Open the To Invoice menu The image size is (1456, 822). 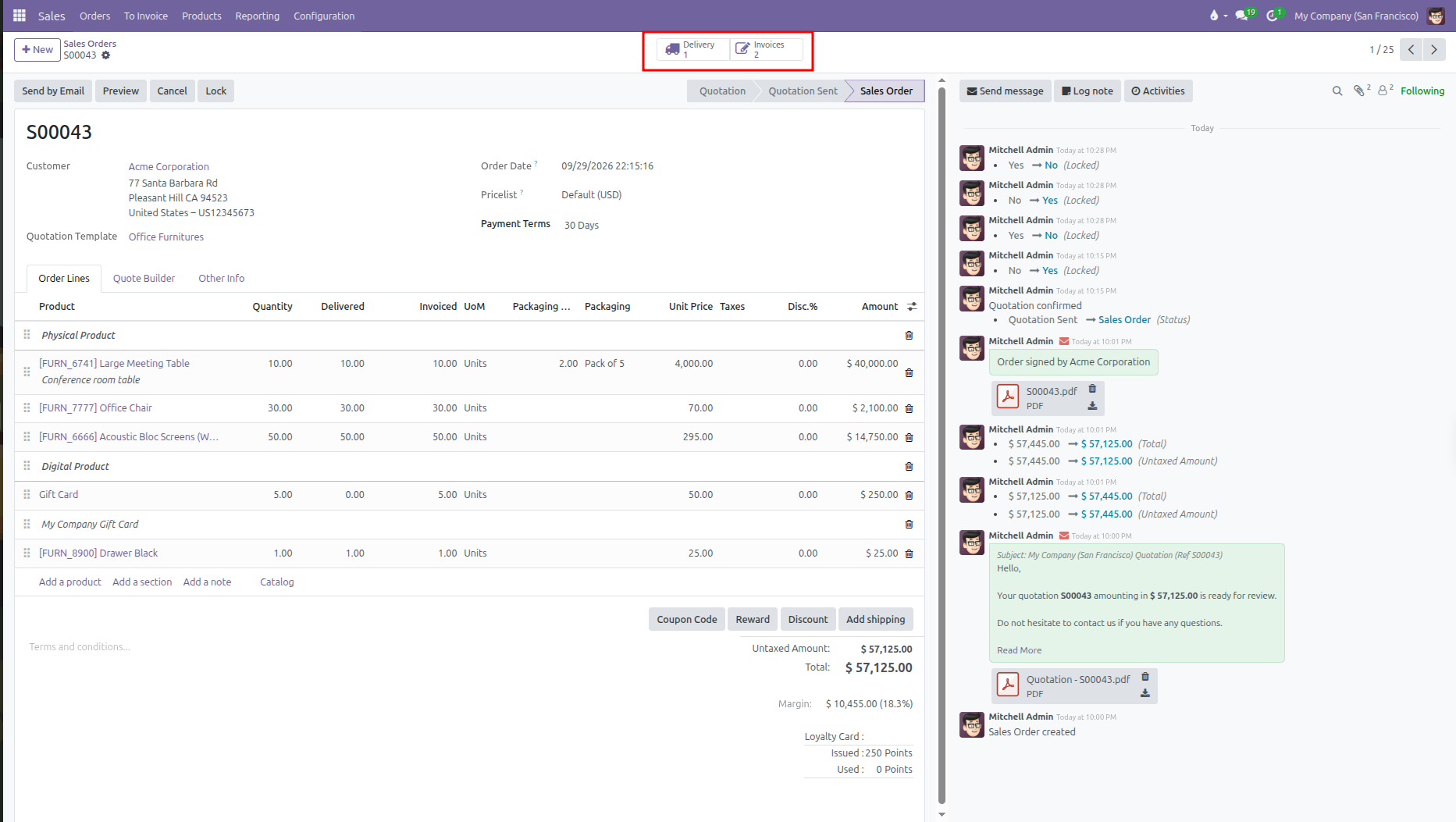click(x=146, y=16)
